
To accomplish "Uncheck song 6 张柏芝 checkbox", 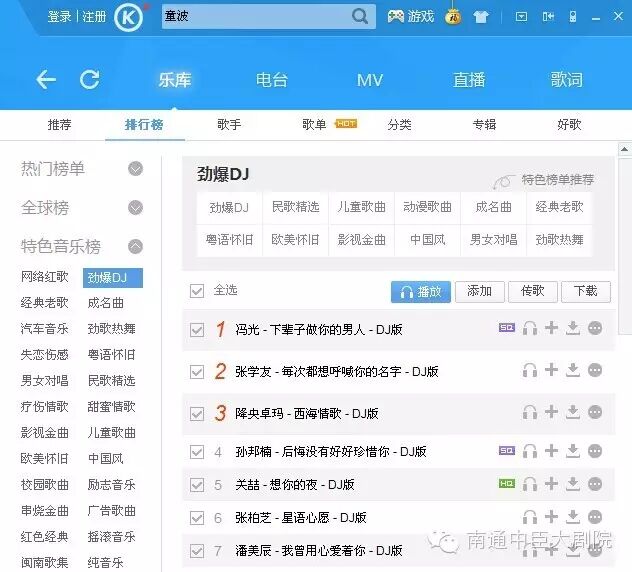I will [197, 518].
